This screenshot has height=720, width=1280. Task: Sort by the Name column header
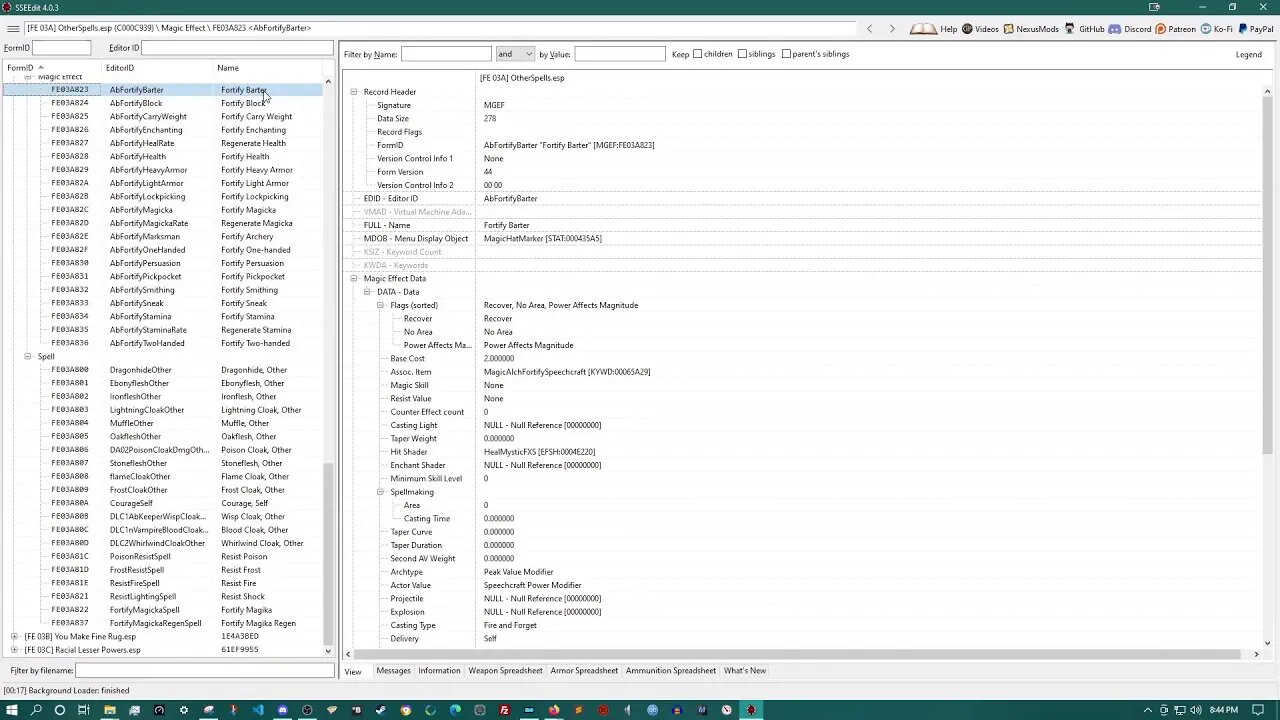268,68
